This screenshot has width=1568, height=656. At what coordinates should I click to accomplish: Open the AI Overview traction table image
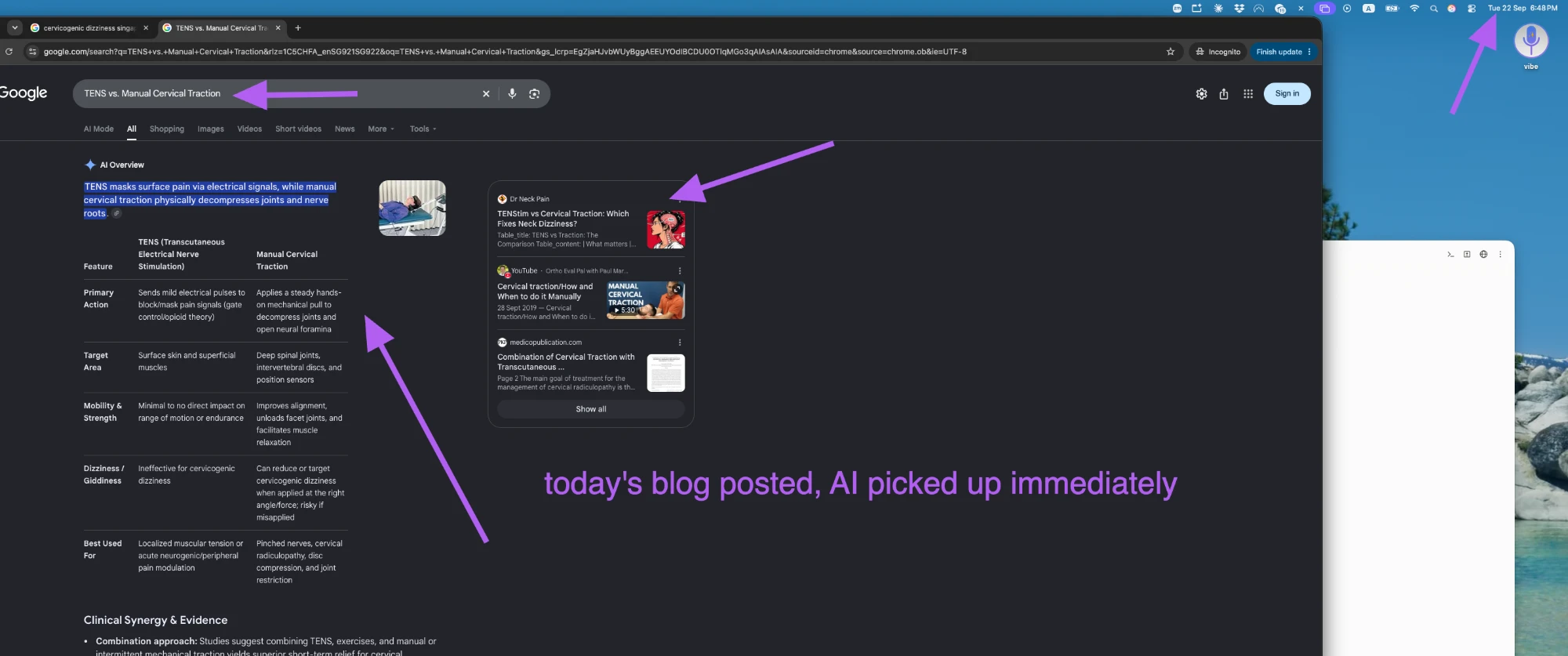click(x=412, y=208)
